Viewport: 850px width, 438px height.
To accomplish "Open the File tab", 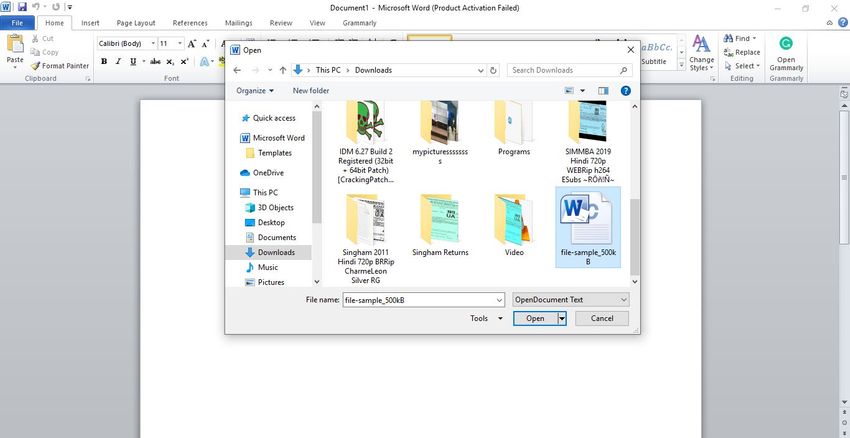I will coord(17,22).
